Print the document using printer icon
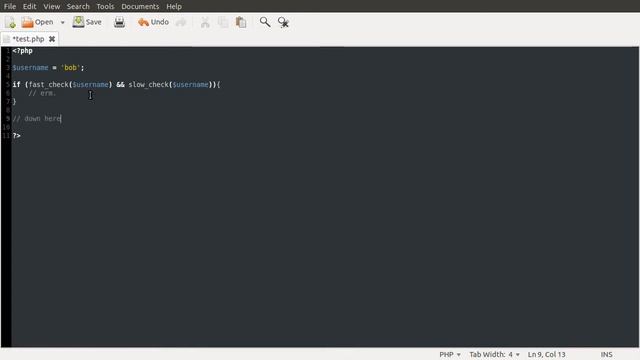This screenshot has height=360, width=640. (x=119, y=22)
